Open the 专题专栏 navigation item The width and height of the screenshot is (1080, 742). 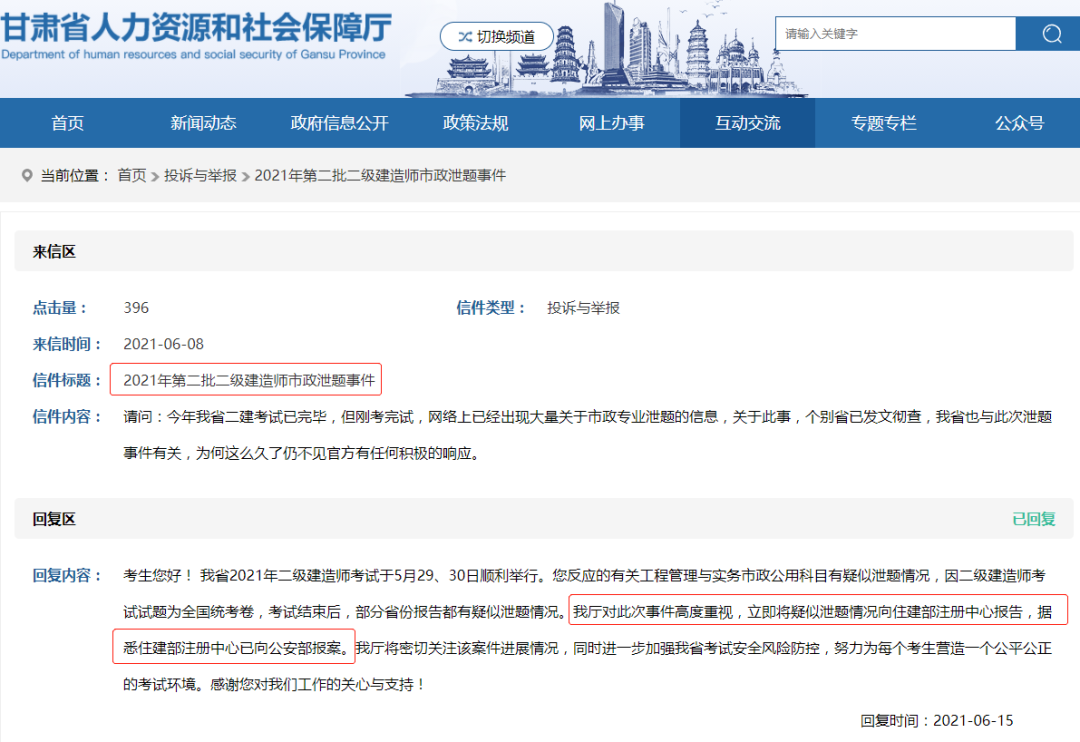pos(883,123)
